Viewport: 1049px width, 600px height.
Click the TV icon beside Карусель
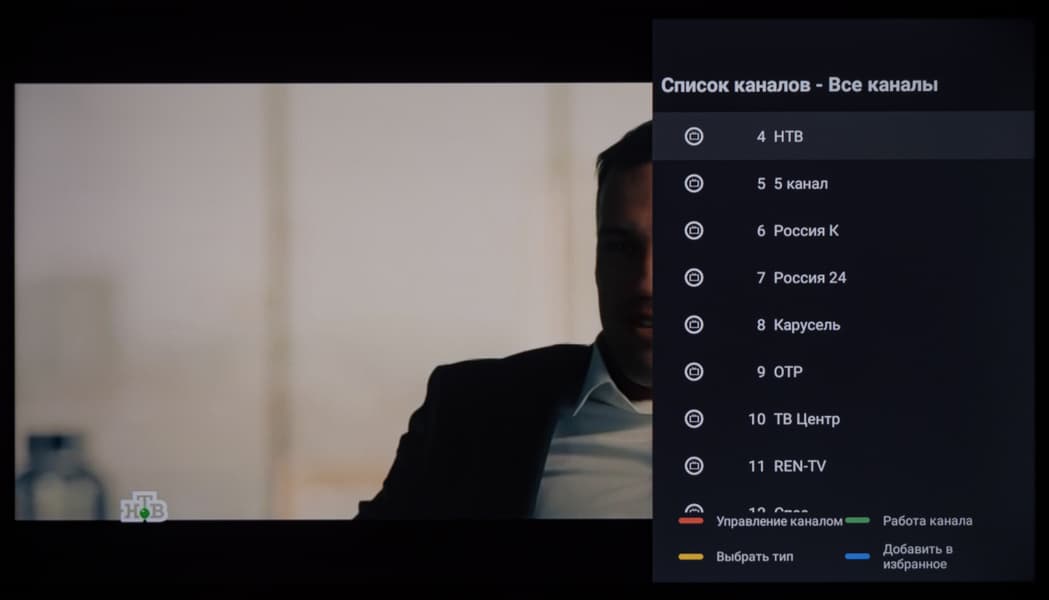click(694, 324)
